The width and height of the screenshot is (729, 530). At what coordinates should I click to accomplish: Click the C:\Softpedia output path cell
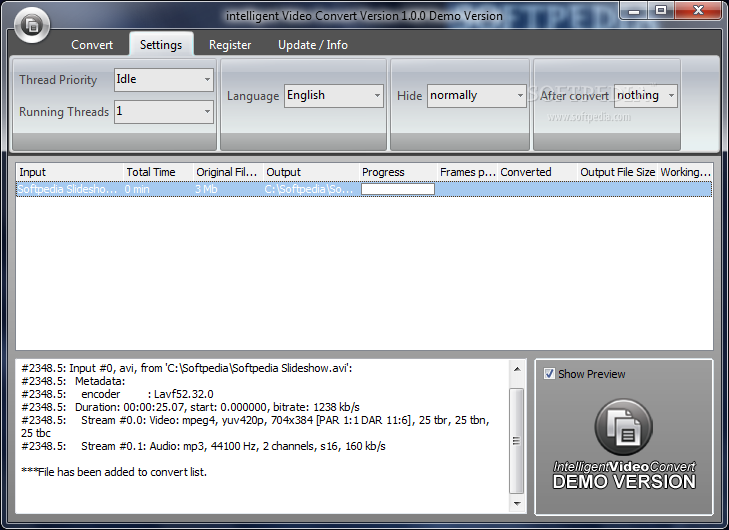(x=309, y=189)
